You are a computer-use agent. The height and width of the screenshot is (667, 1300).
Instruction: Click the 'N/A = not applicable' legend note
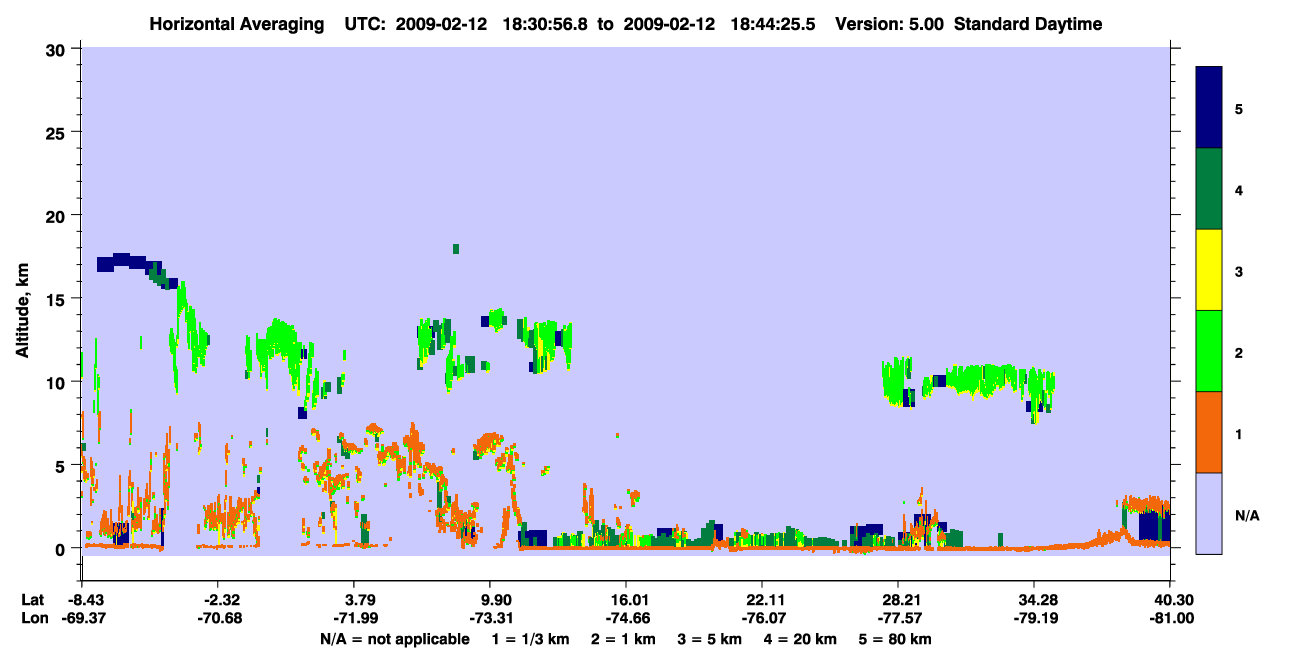pos(394,639)
